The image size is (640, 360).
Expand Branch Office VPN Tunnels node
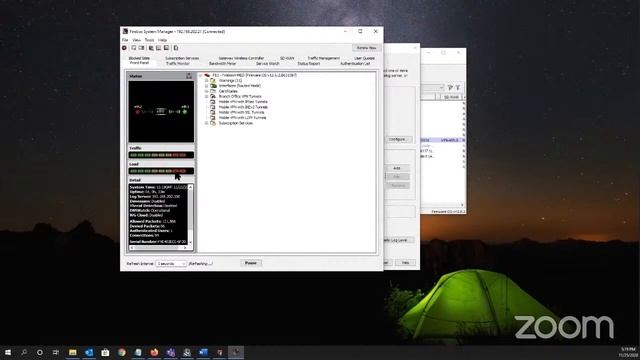[207, 96]
